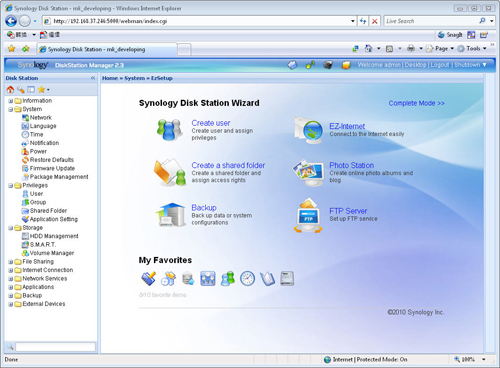Open the Create user wizard icon
Image resolution: width=500 pixels, height=368 pixels.
point(170,130)
